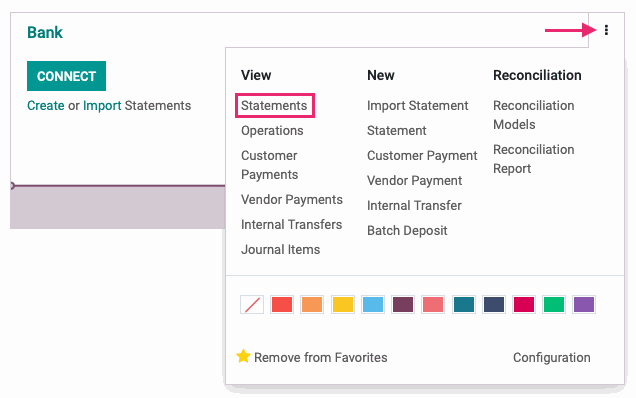Pick the orange color swatch

tap(312, 304)
